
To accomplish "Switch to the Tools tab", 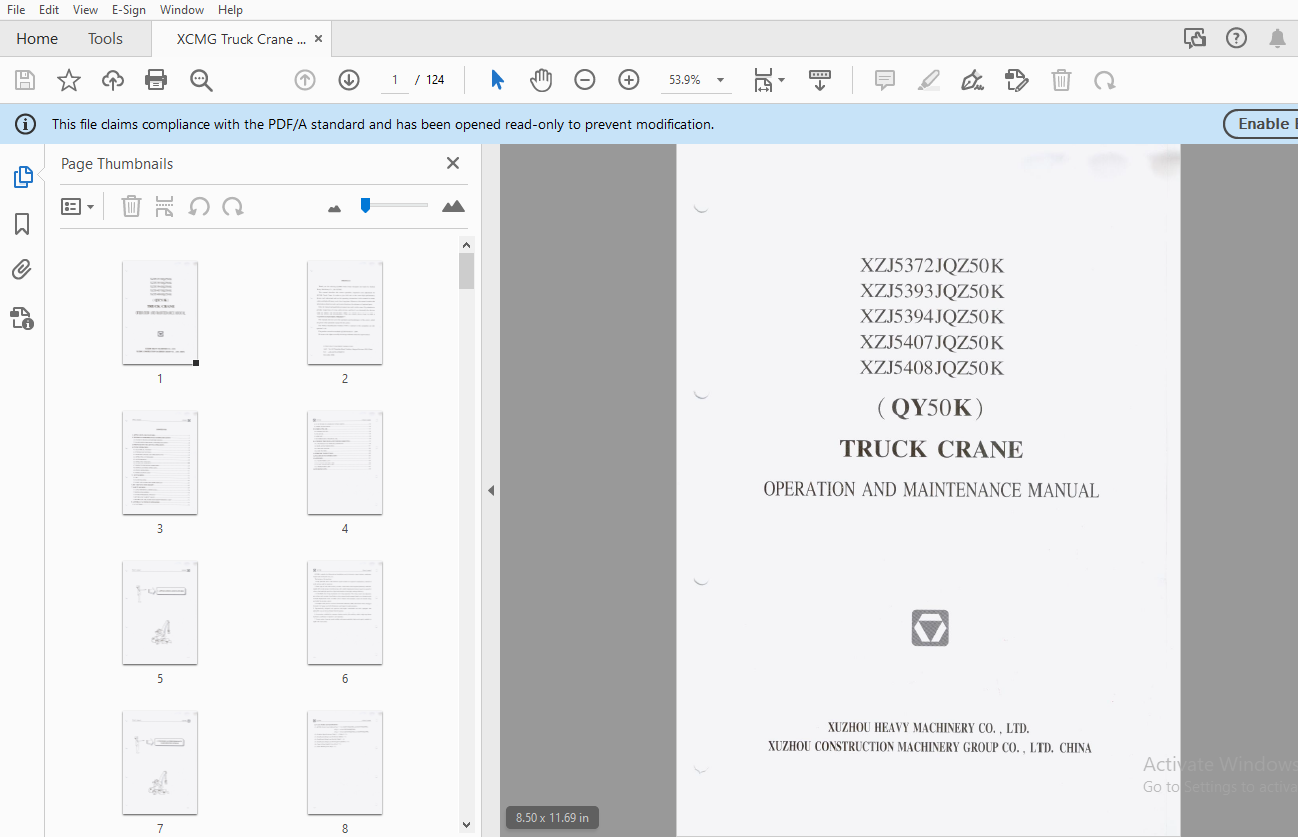I will pyautogui.click(x=105, y=39).
